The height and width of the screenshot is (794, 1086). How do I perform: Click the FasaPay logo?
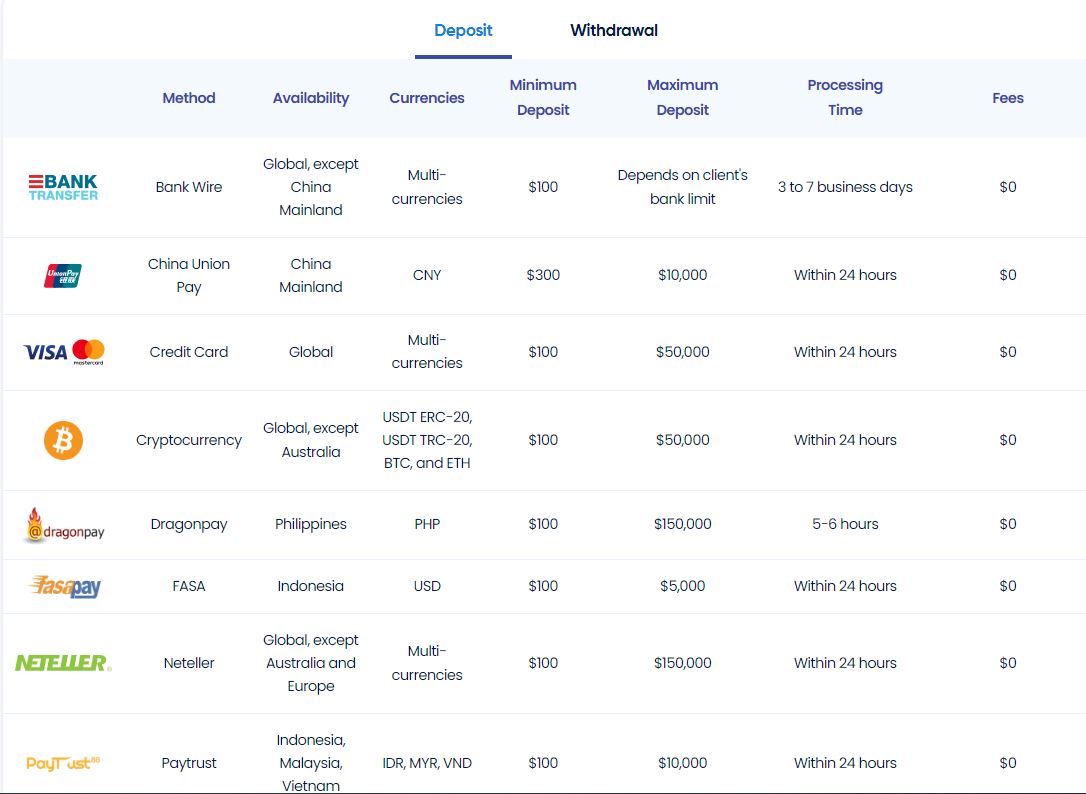pyautogui.click(x=65, y=586)
